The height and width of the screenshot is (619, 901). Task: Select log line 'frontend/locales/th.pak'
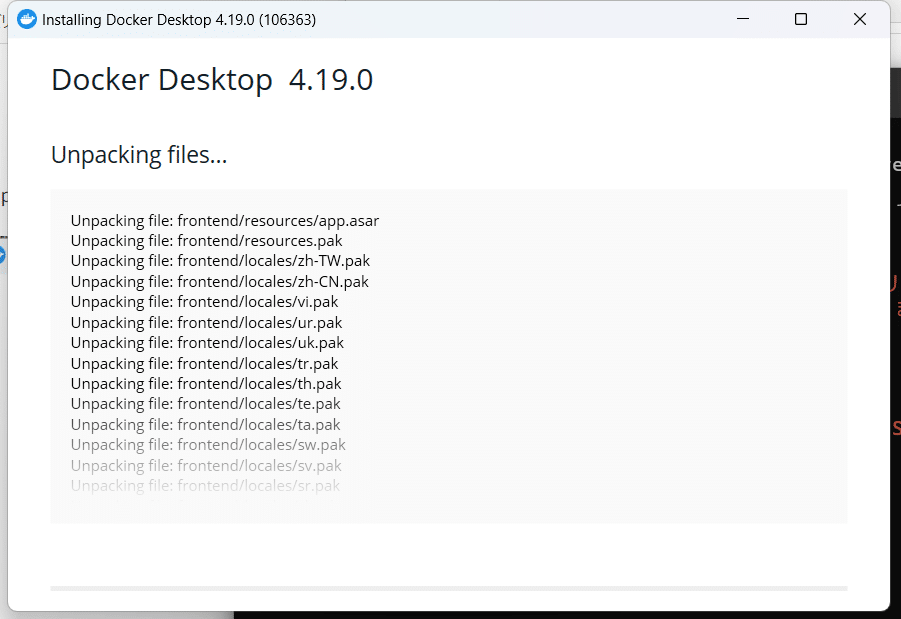pyautogui.click(x=206, y=383)
